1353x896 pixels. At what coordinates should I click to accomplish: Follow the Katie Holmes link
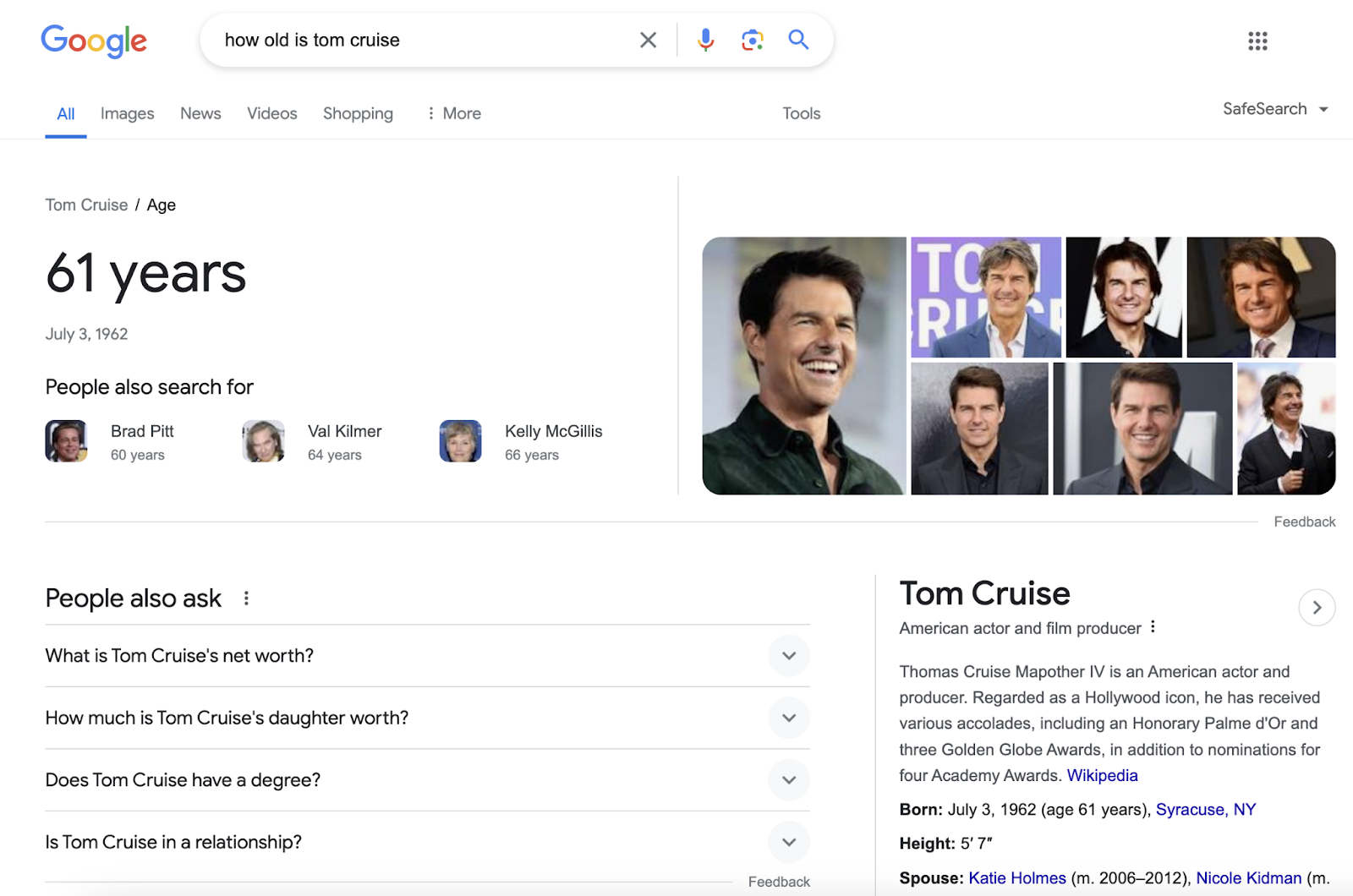(x=1016, y=878)
